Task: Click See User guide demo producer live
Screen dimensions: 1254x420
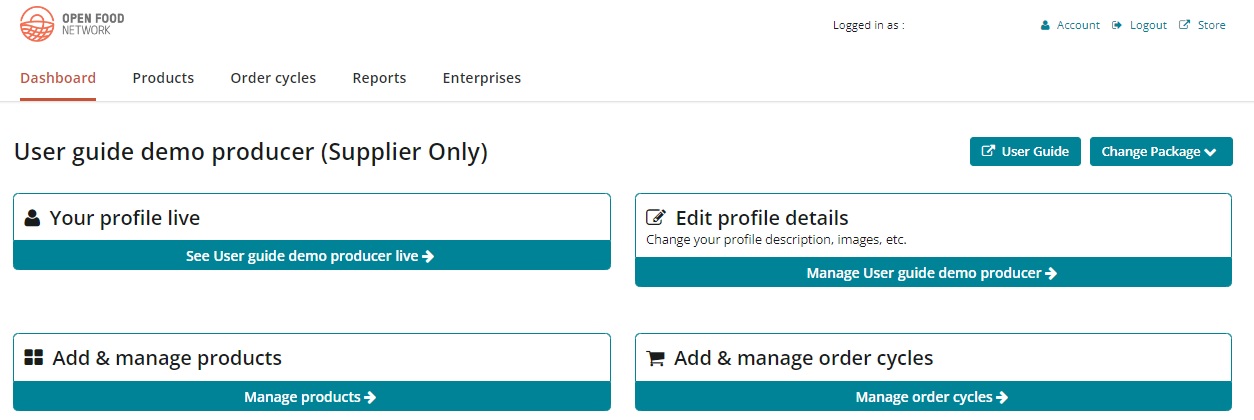Action: [310, 256]
